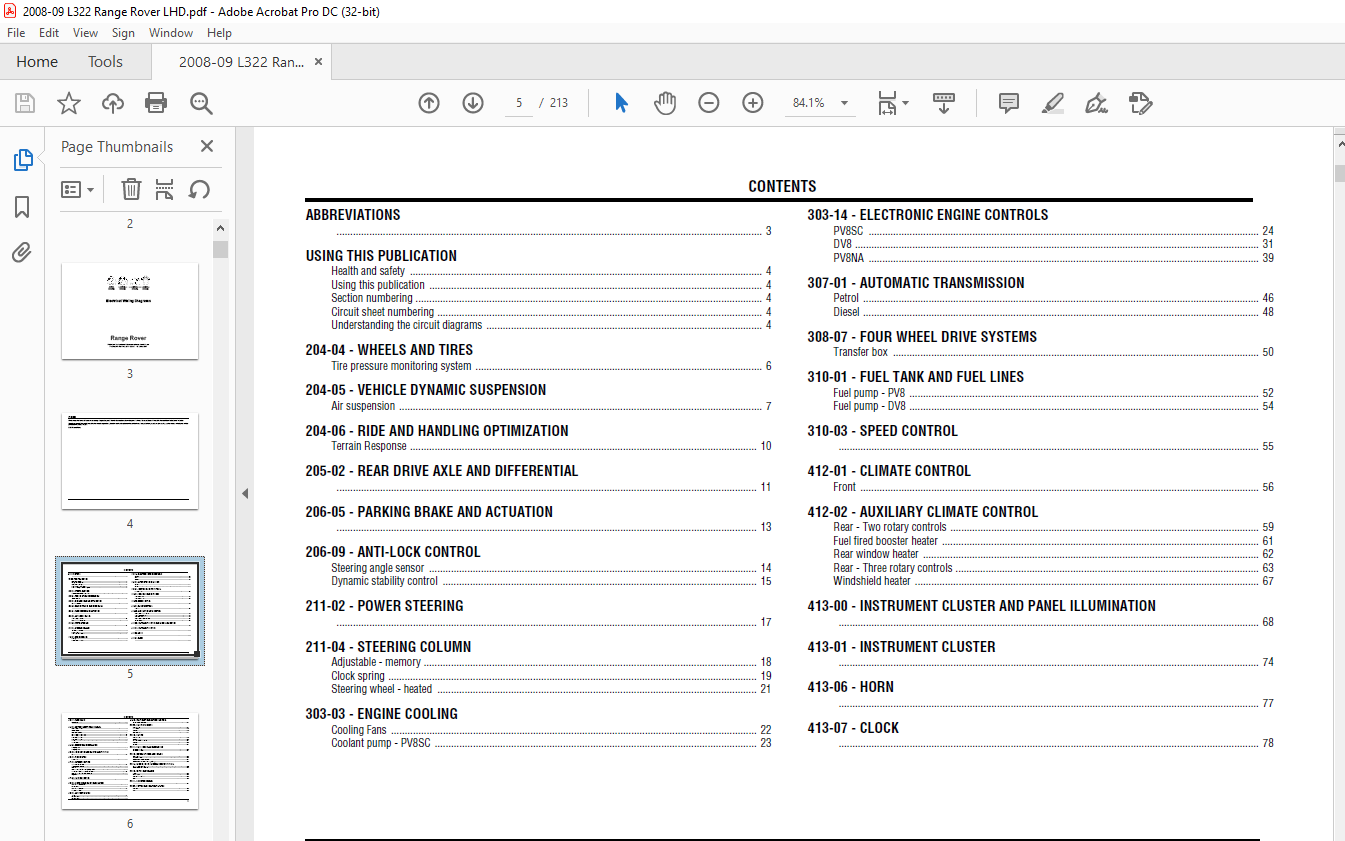1345x841 pixels.
Task: Close the 2008-09 L322 Ran... document tab
Action: [318, 62]
